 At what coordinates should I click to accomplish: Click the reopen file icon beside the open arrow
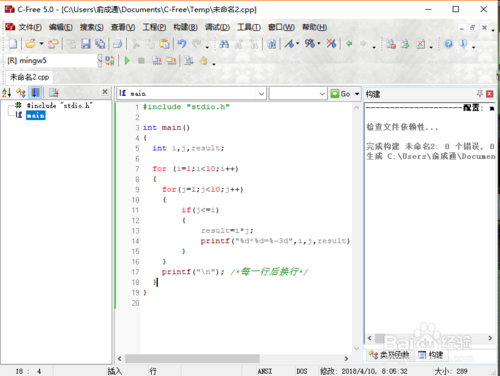53,44
